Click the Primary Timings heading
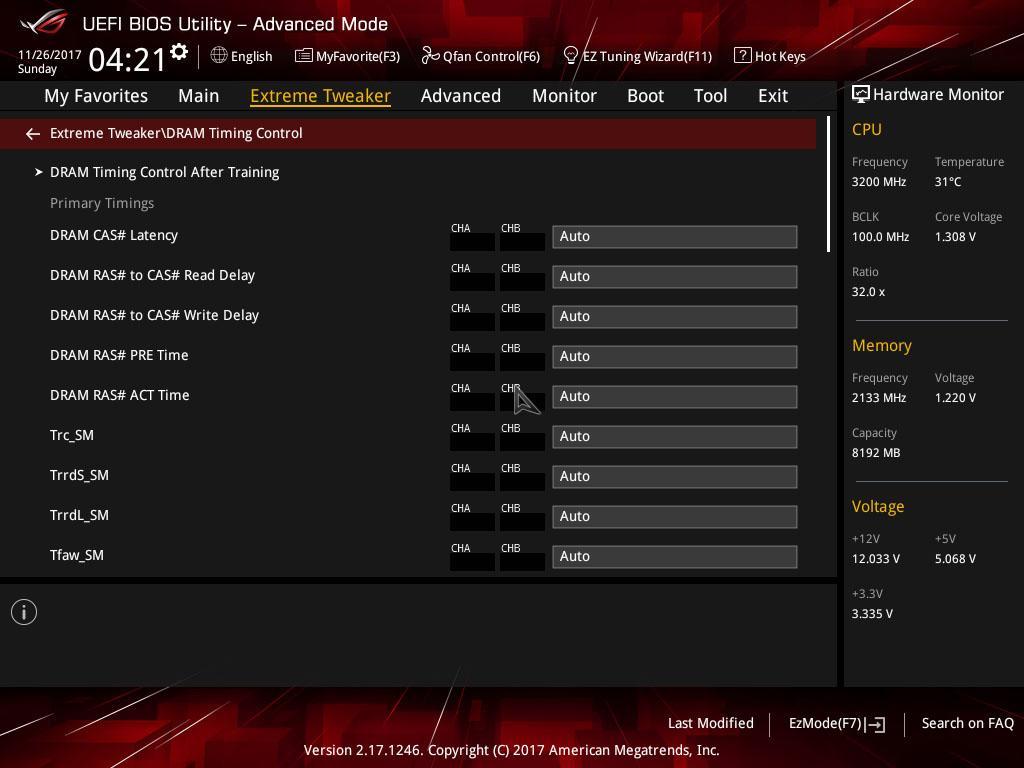The image size is (1024, 768). pyautogui.click(x=102, y=203)
